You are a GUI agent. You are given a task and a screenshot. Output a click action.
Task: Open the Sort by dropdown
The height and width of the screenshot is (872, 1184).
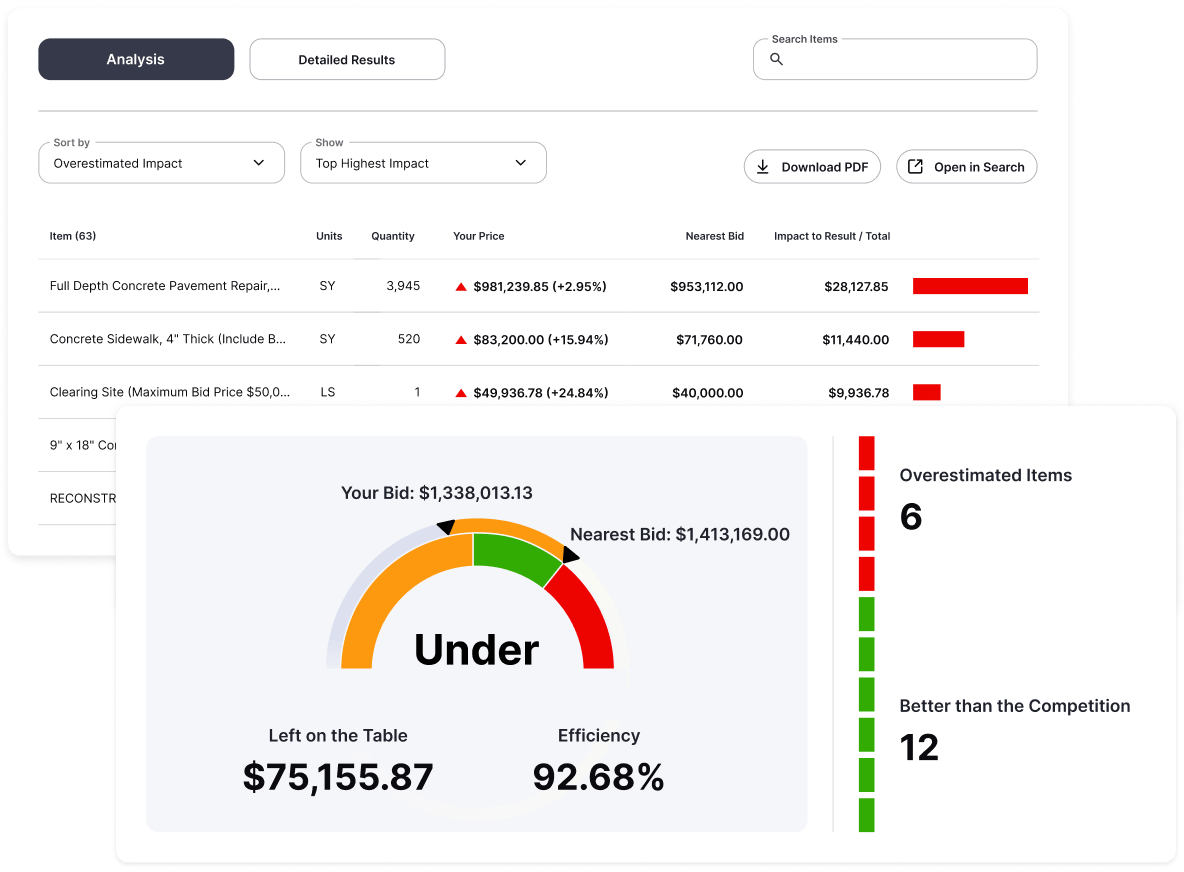click(x=160, y=163)
